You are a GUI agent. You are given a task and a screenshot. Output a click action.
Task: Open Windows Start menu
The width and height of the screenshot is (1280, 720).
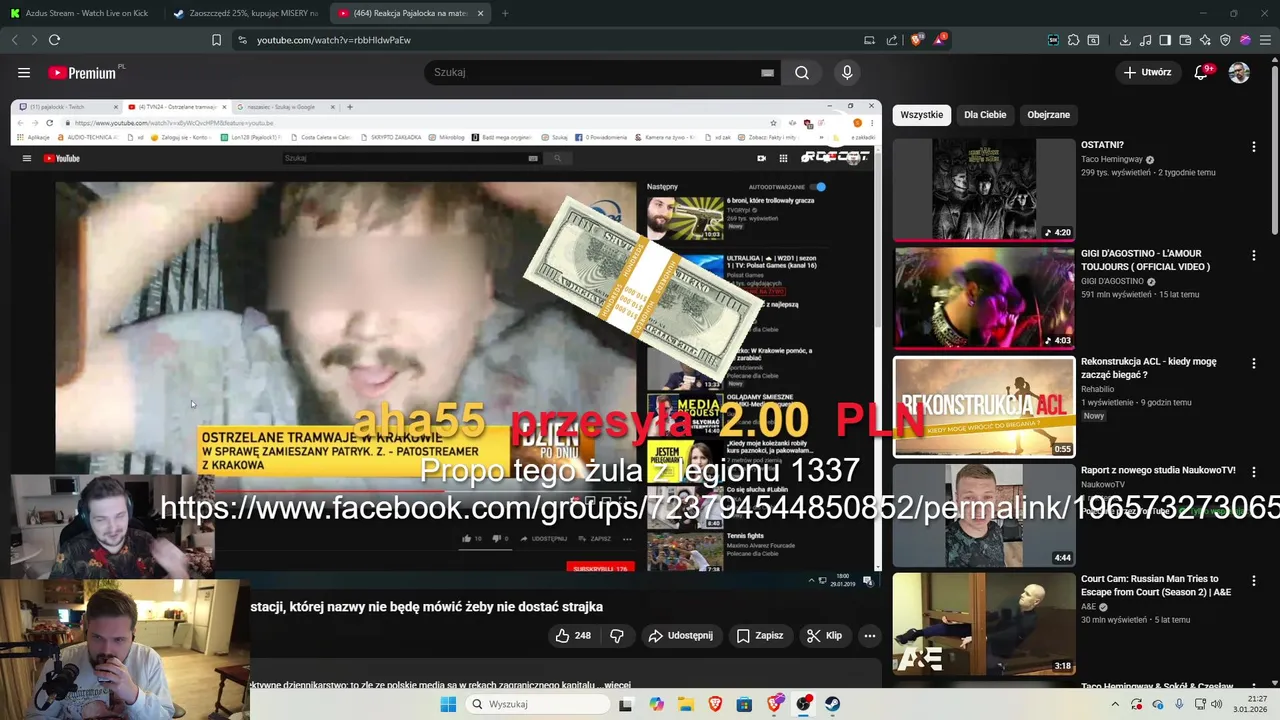pyautogui.click(x=448, y=704)
